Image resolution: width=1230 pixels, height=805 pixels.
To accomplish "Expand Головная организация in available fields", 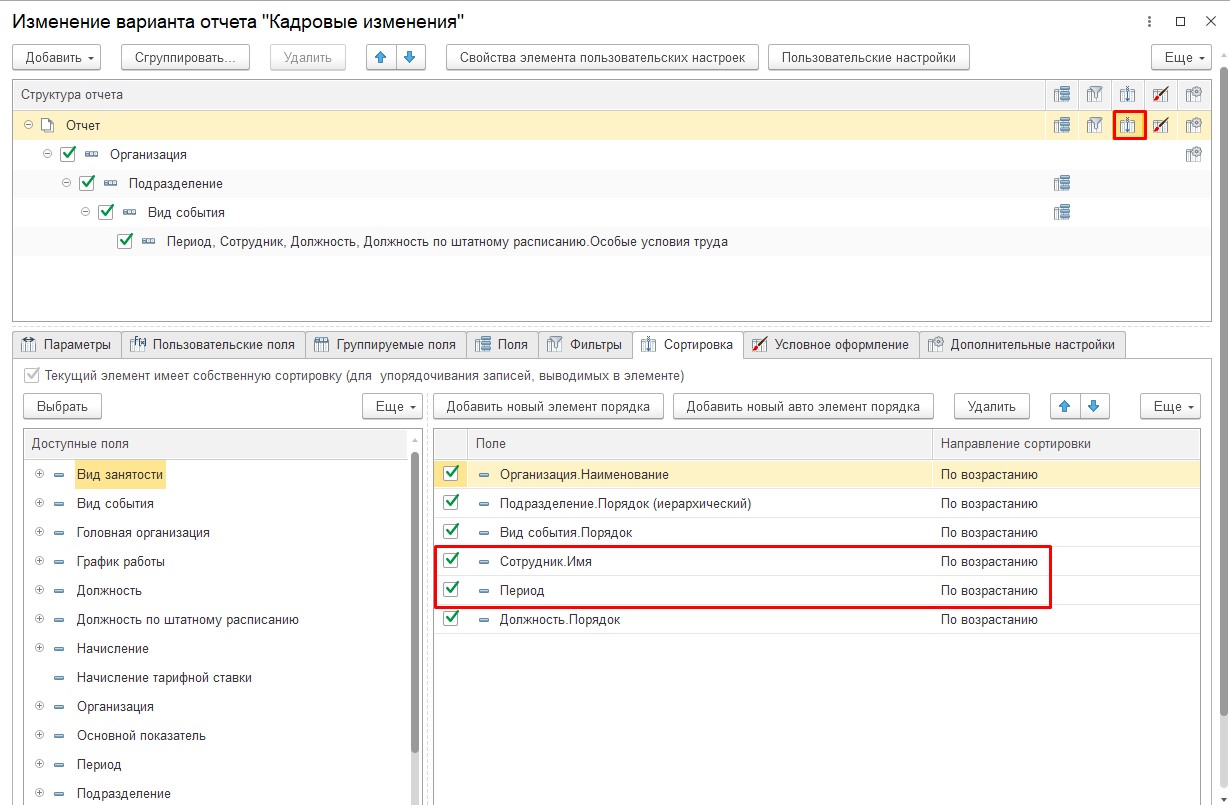I will 40,532.
